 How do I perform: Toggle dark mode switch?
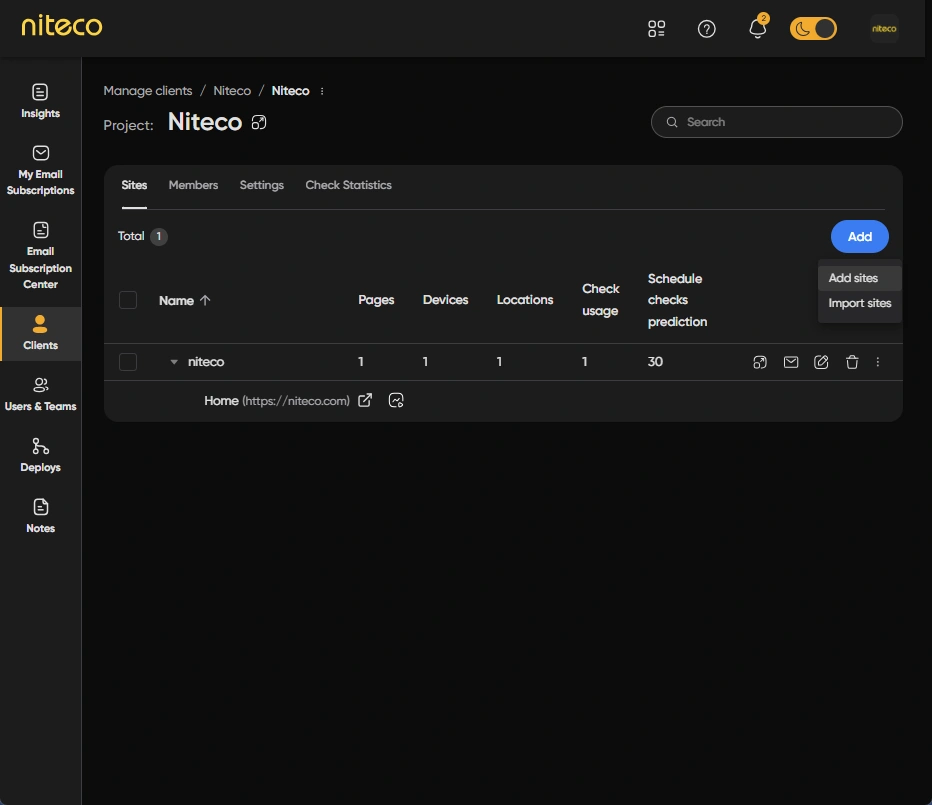pos(813,29)
